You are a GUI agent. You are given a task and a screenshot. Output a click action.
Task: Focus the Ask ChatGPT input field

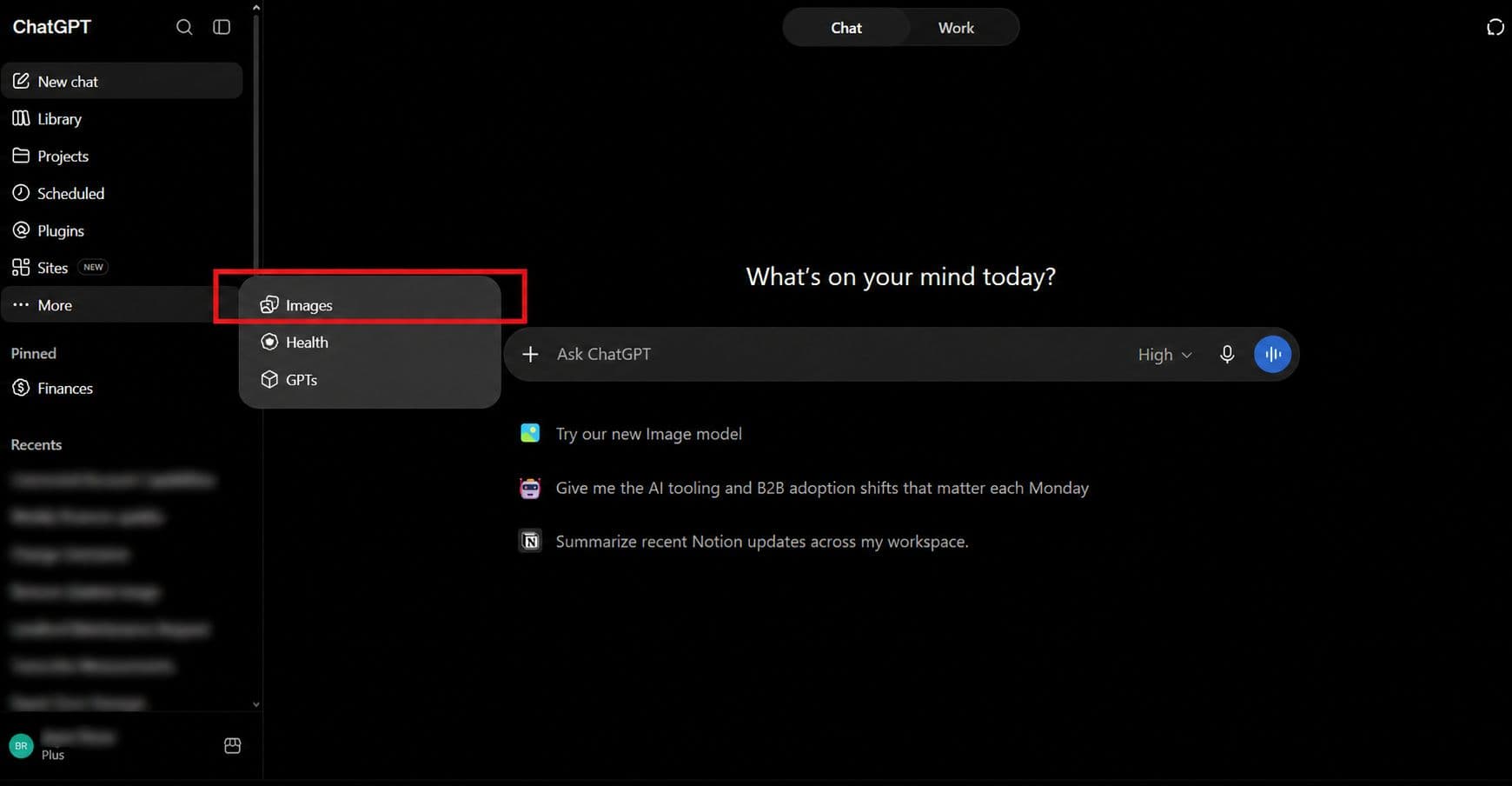(839, 354)
